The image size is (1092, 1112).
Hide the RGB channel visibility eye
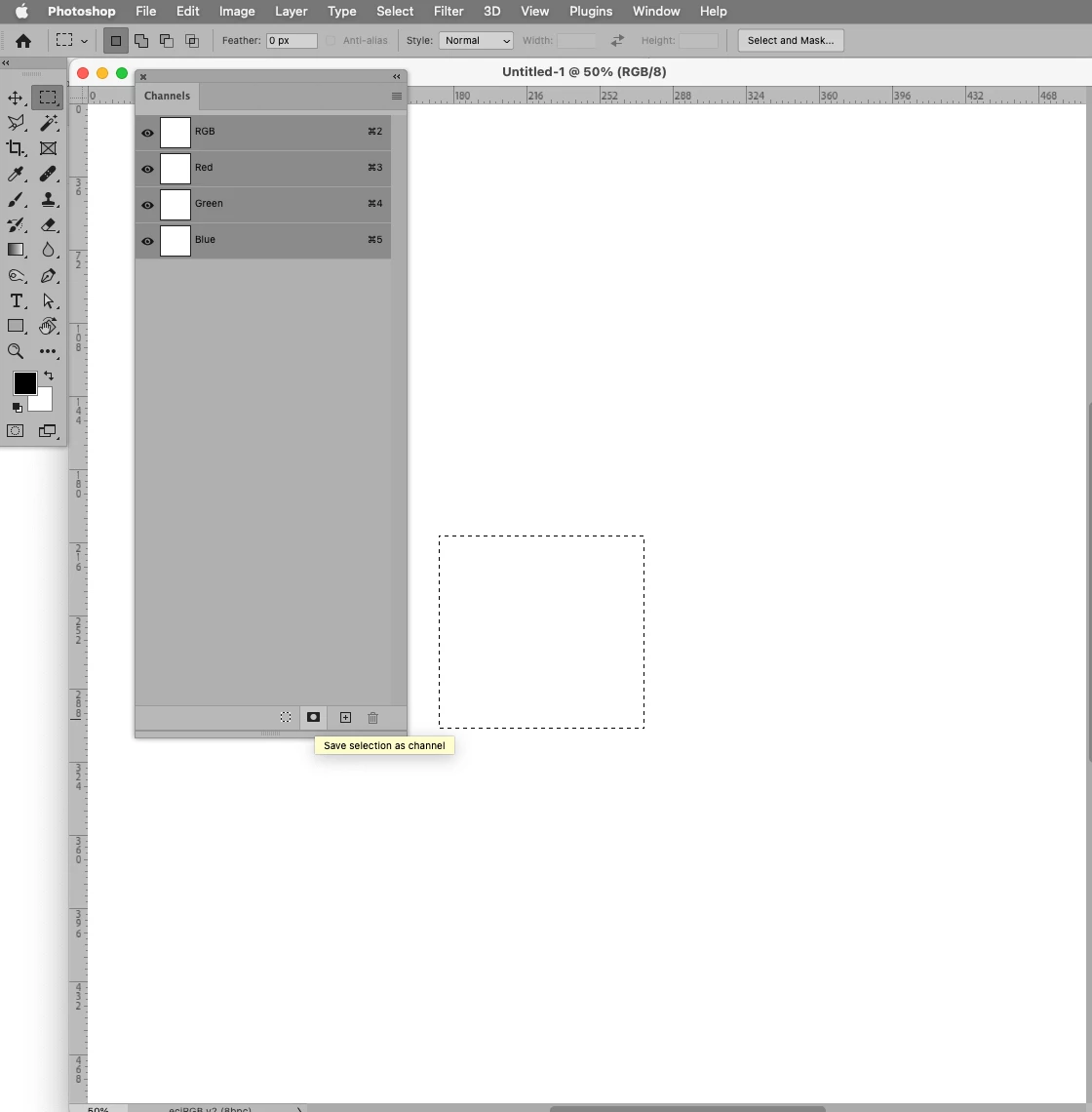tap(147, 133)
